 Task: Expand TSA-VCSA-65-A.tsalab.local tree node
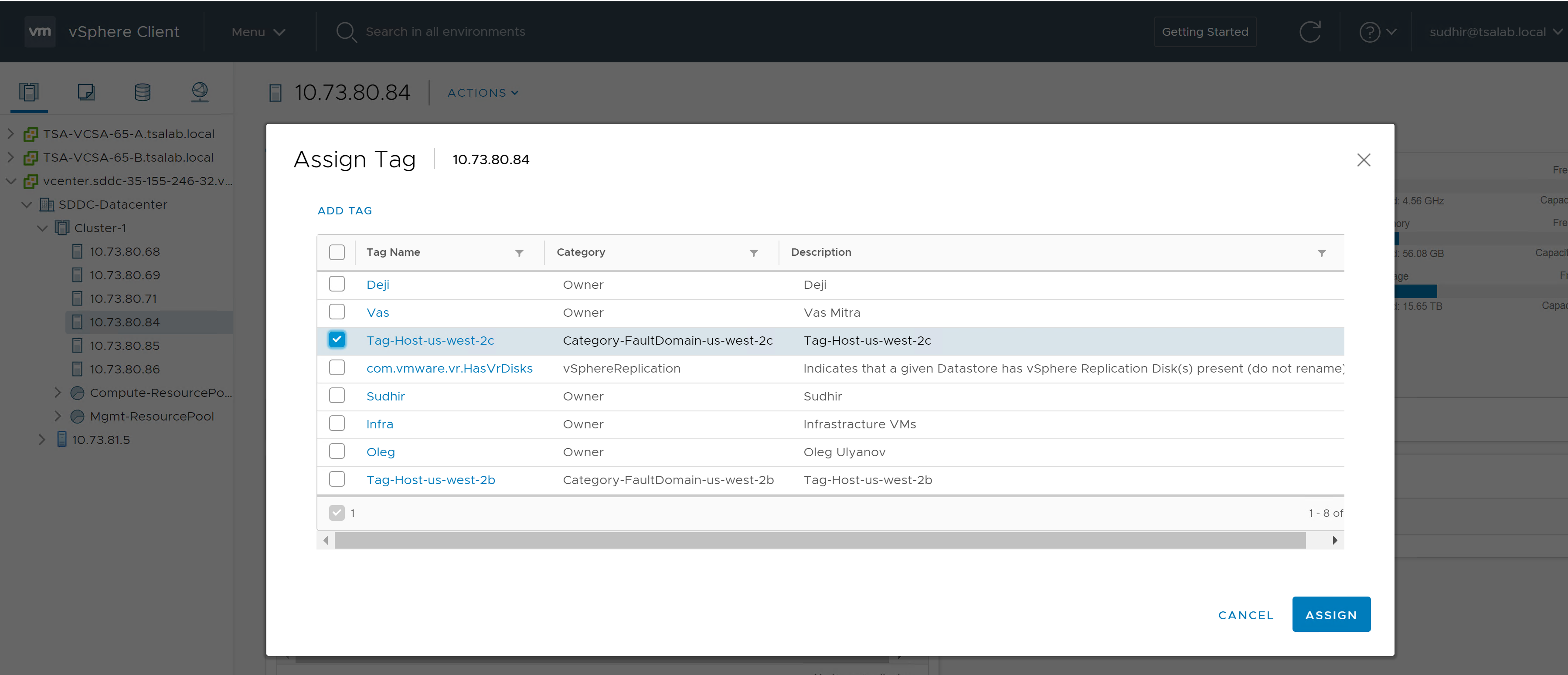coord(10,133)
